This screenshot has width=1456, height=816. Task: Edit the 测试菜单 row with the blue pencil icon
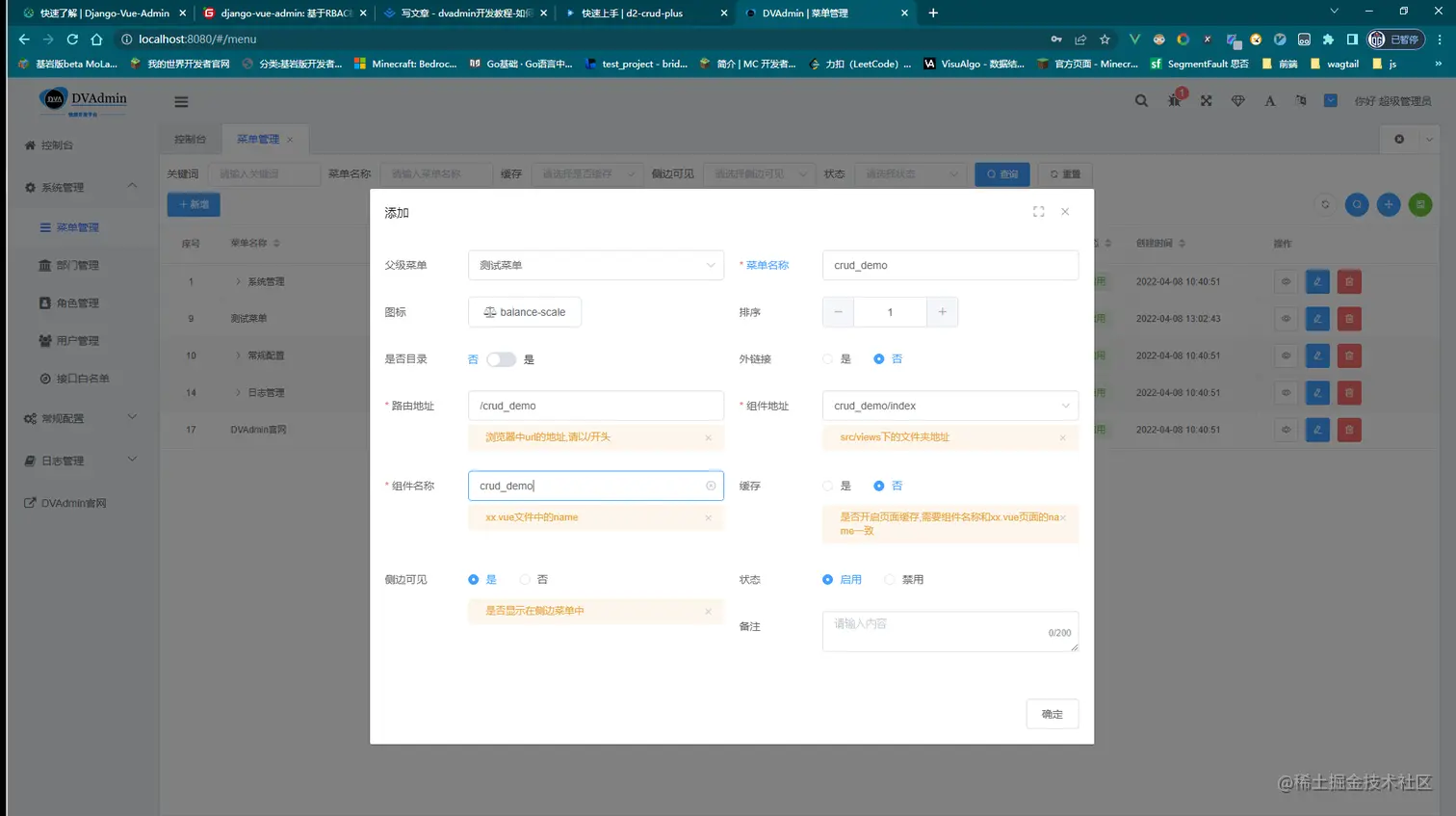(1315, 318)
